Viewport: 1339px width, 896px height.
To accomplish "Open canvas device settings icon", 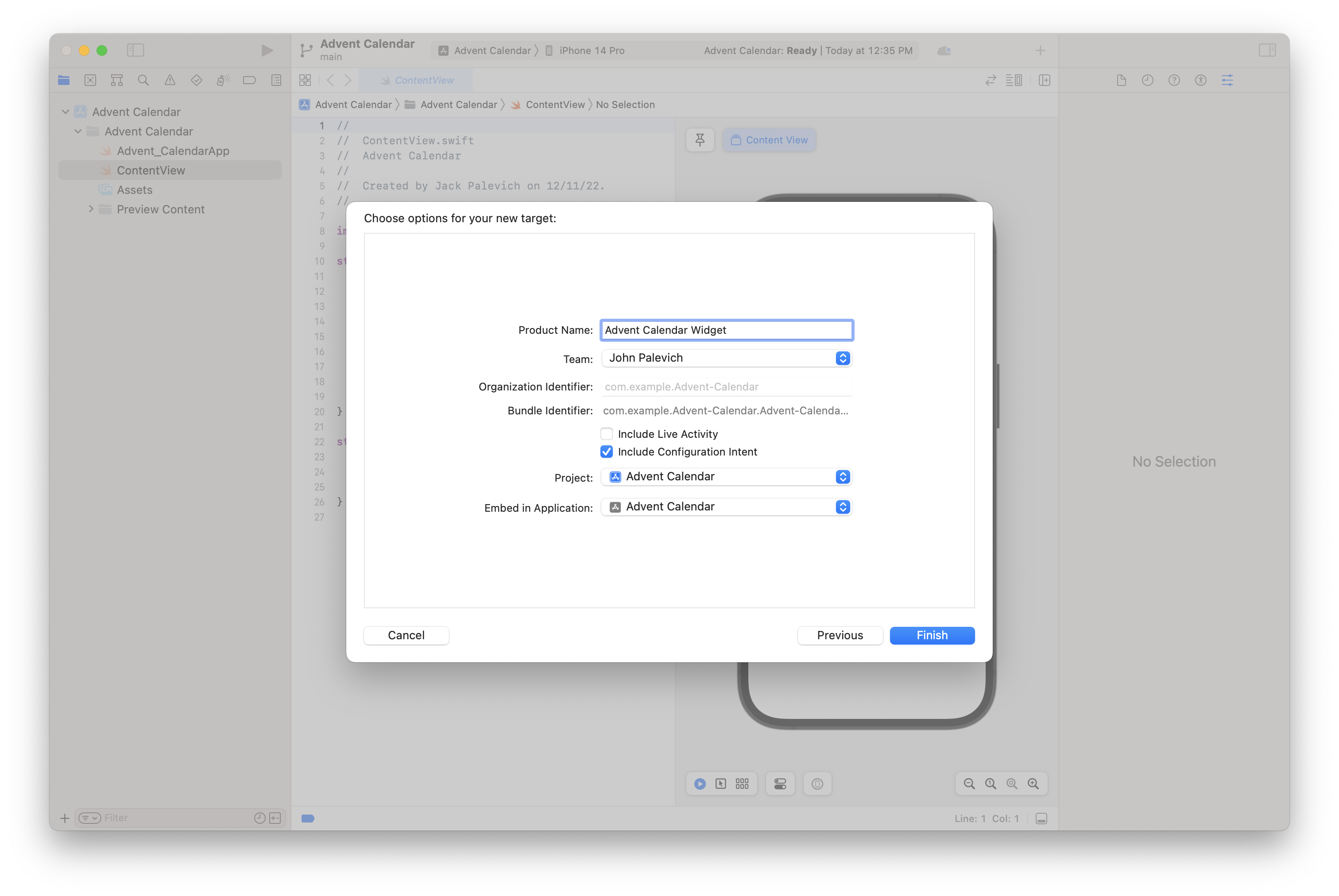I will click(780, 784).
